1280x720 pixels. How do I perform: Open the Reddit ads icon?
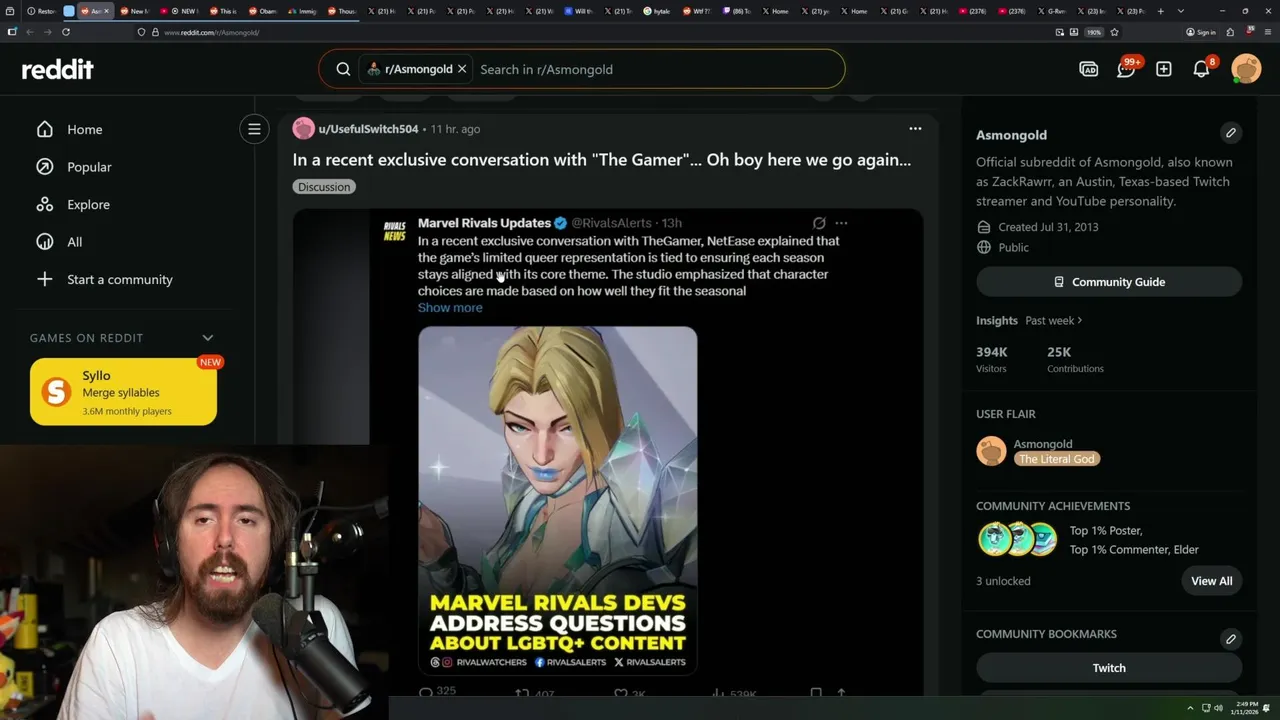[x=1089, y=69]
